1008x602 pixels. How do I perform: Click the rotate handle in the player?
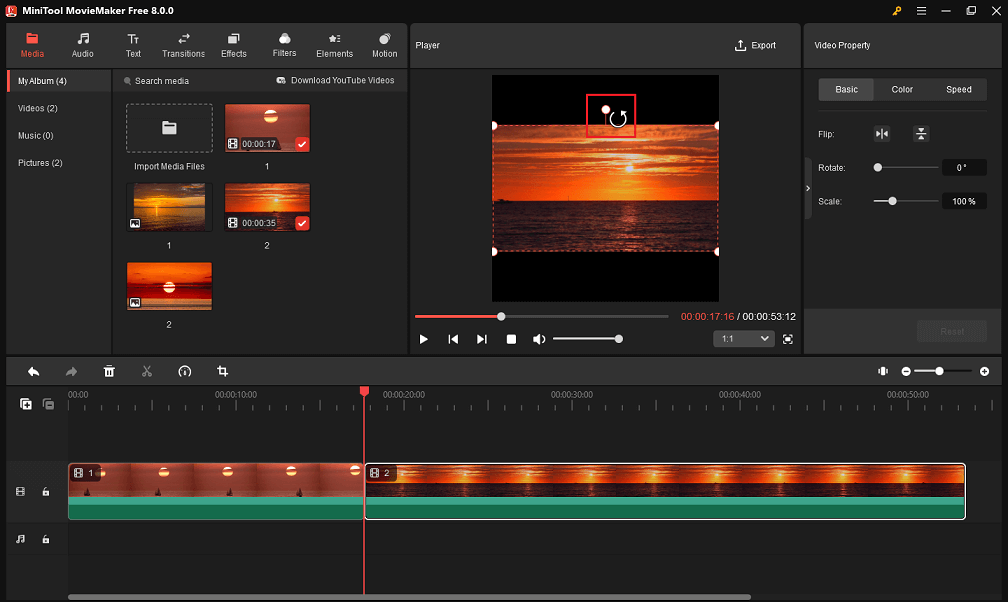(606, 110)
